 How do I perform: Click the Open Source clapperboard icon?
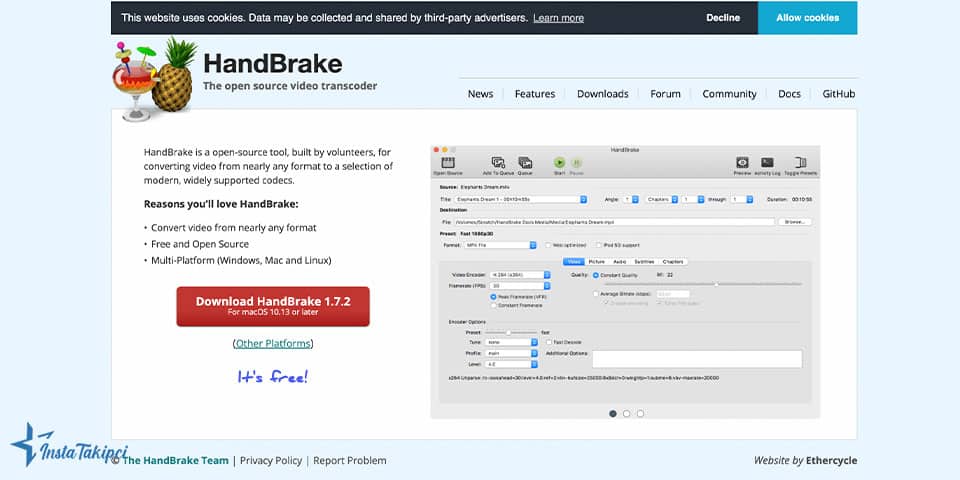coord(448,163)
